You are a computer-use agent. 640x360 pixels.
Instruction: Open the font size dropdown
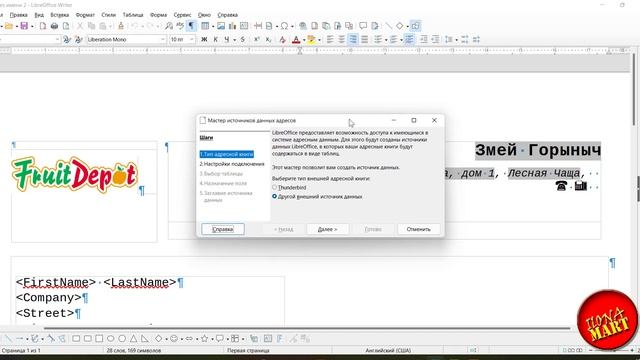tap(192, 40)
